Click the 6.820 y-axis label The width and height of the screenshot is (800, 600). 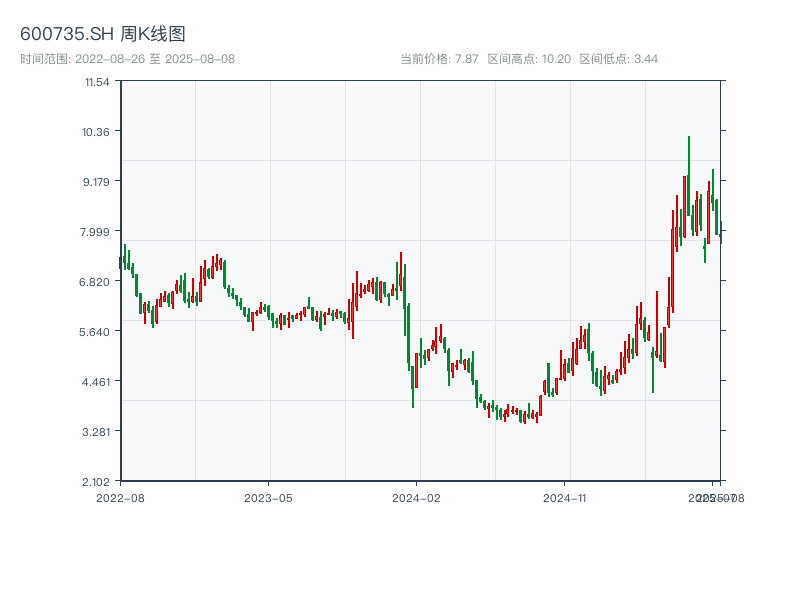coord(94,282)
